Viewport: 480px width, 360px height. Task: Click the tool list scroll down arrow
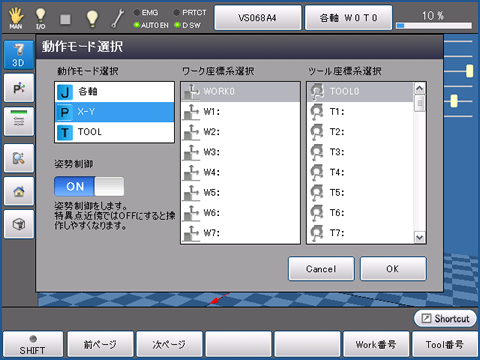[420, 237]
